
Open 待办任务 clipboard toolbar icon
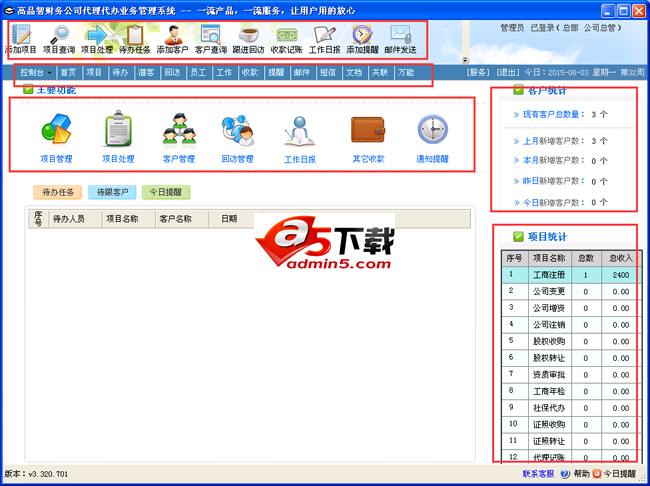click(x=135, y=35)
